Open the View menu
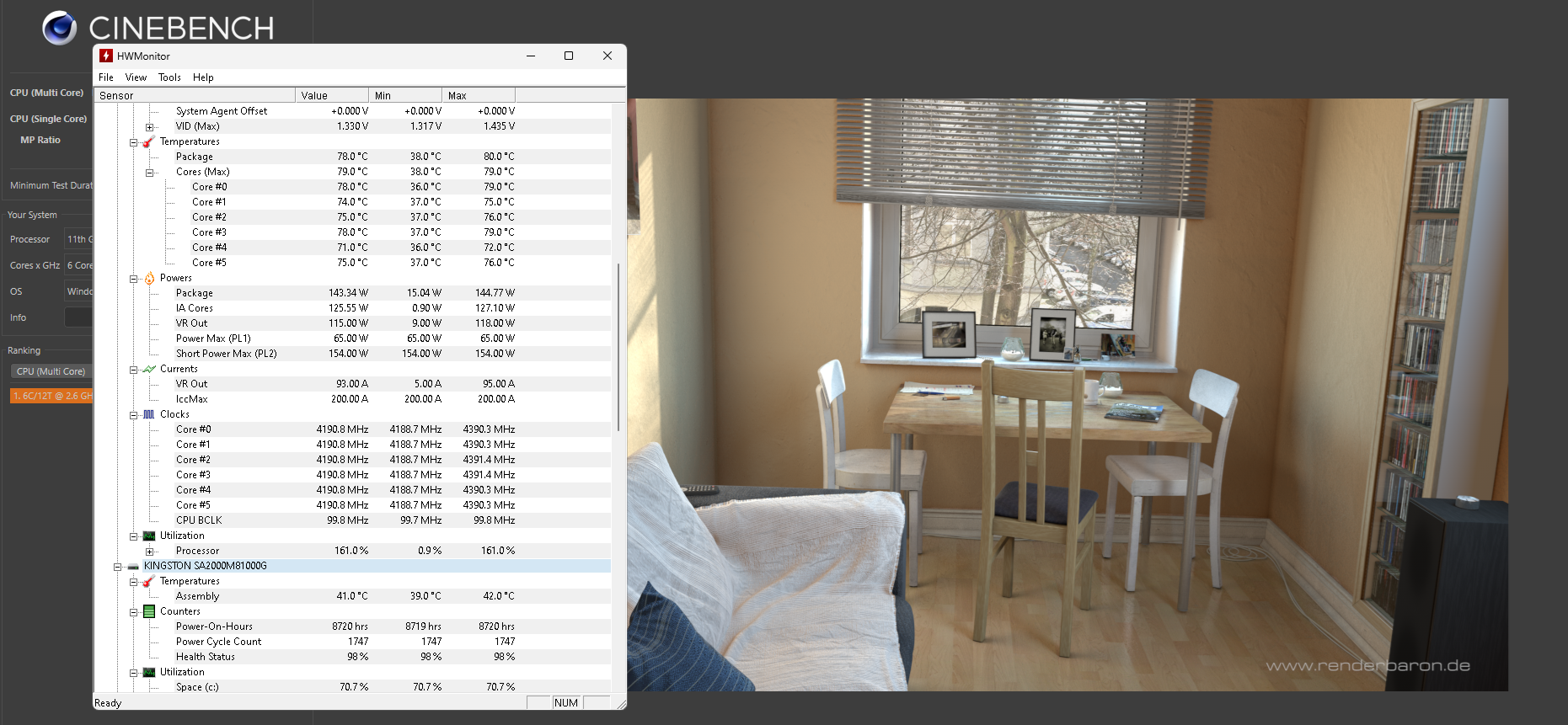Screen dimensions: 1568x725 click(x=136, y=77)
